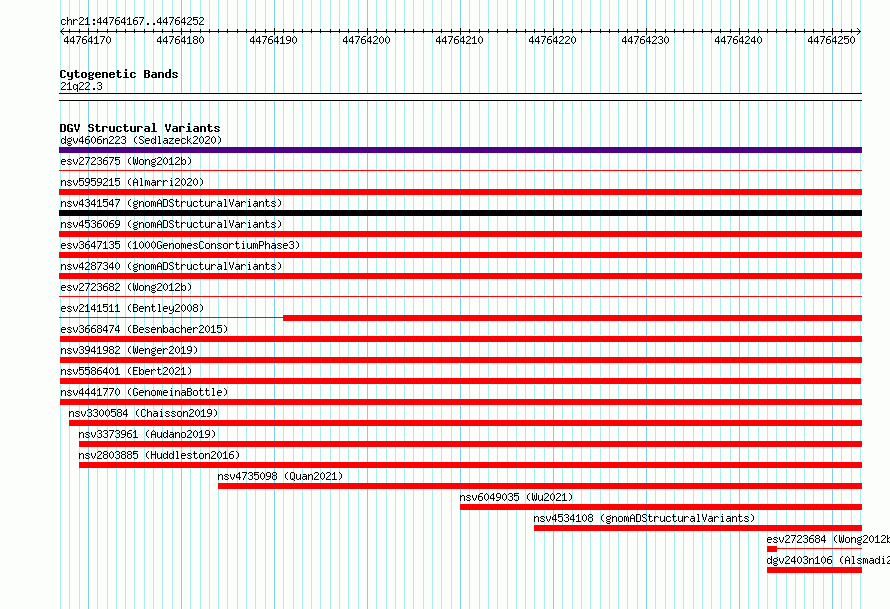Select the red nsv6049035 variant bar
This screenshot has height=609, width=890.
click(661, 507)
